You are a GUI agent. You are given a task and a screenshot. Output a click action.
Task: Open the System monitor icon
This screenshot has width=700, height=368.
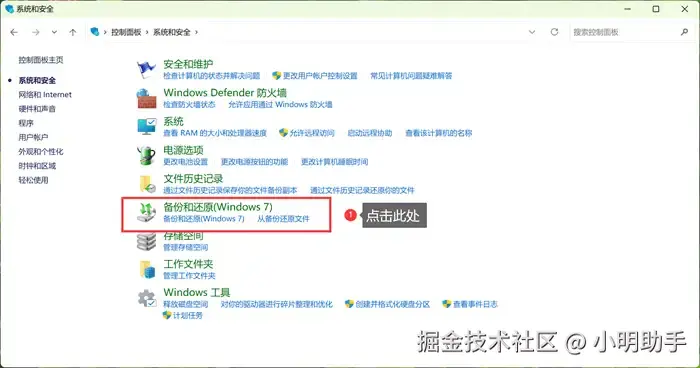click(146, 127)
